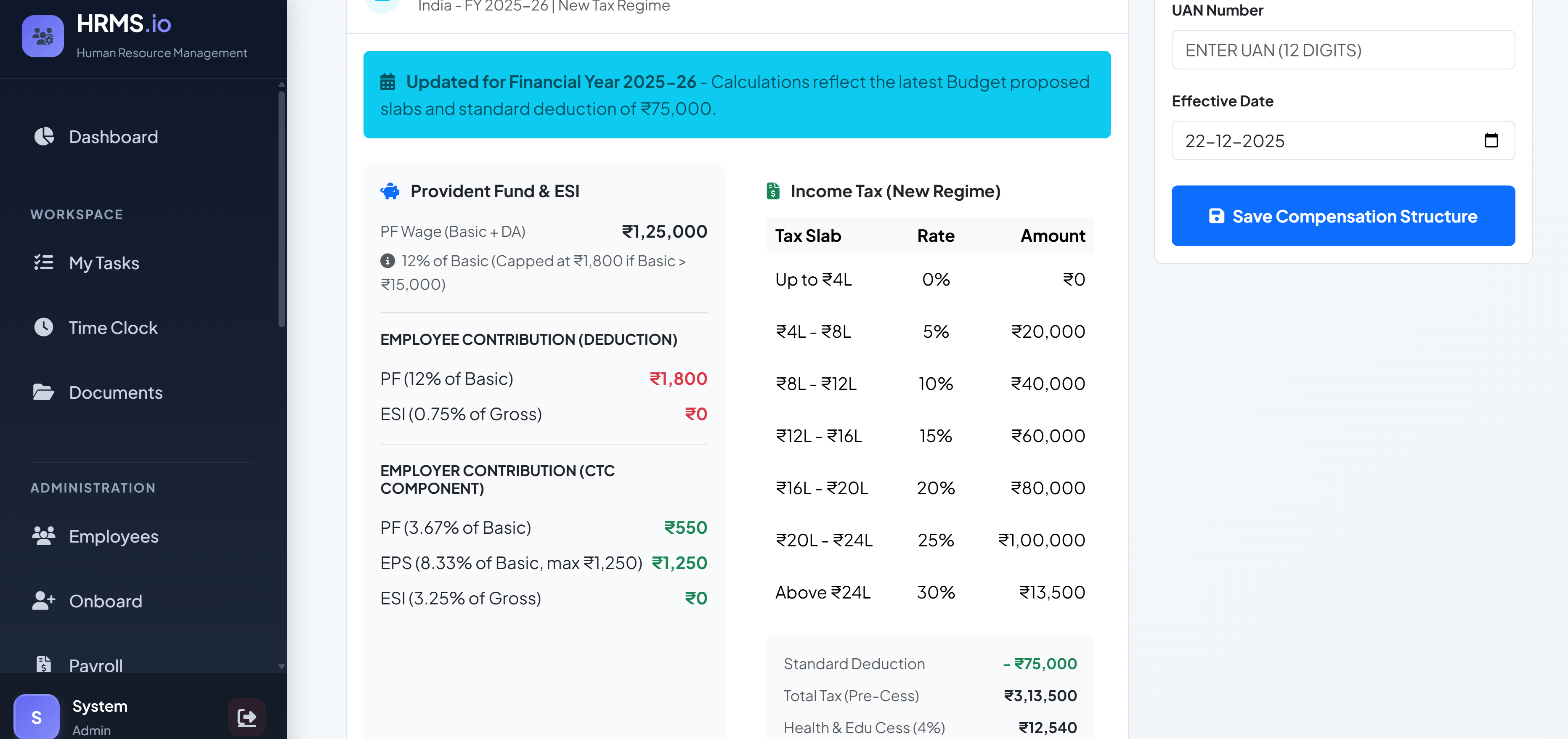Click the HRMS.io logo icon
Viewport: 1568px width, 739px height.
[42, 36]
